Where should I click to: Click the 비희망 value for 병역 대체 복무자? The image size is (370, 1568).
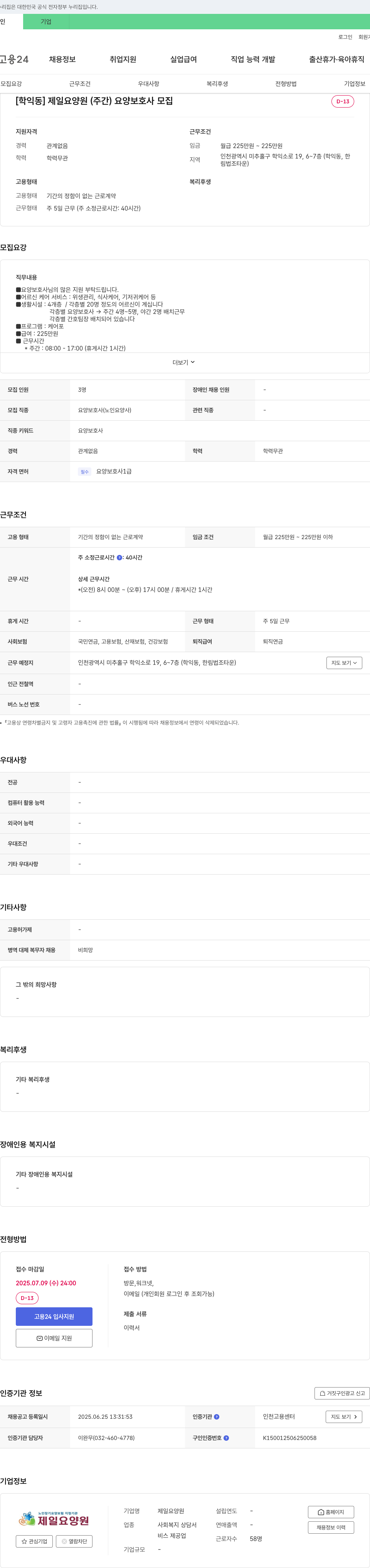[85, 950]
